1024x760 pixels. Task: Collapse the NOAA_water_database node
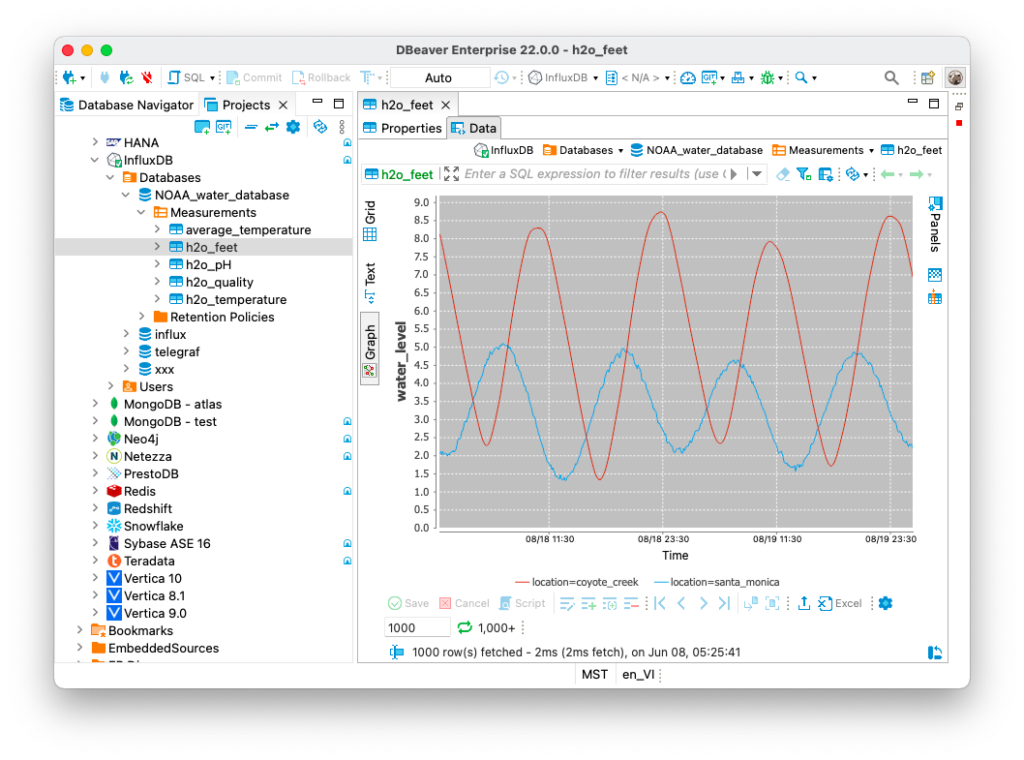point(125,195)
